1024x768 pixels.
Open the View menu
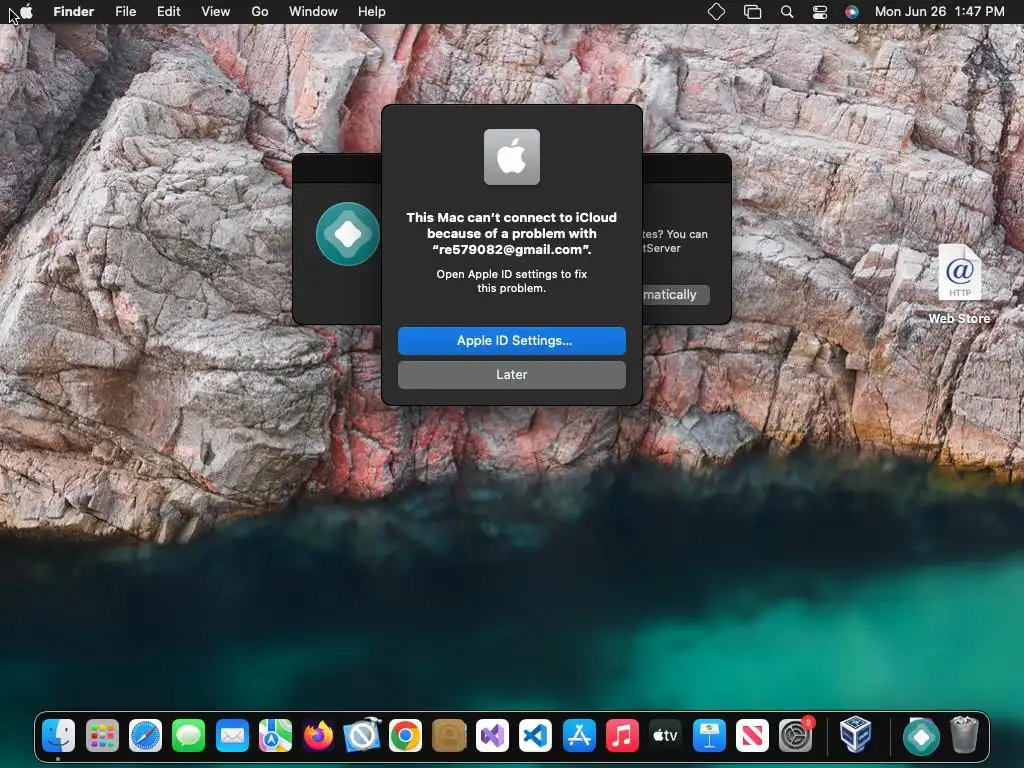[x=216, y=12]
